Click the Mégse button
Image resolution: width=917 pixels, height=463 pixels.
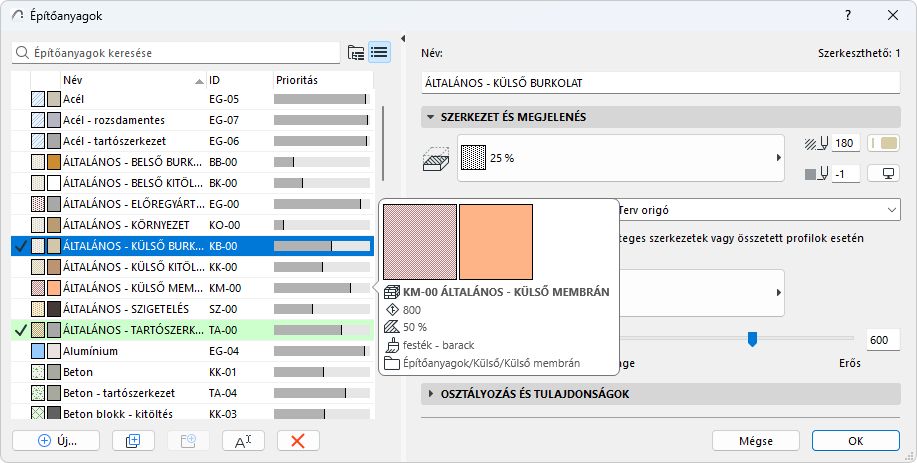(x=756, y=441)
